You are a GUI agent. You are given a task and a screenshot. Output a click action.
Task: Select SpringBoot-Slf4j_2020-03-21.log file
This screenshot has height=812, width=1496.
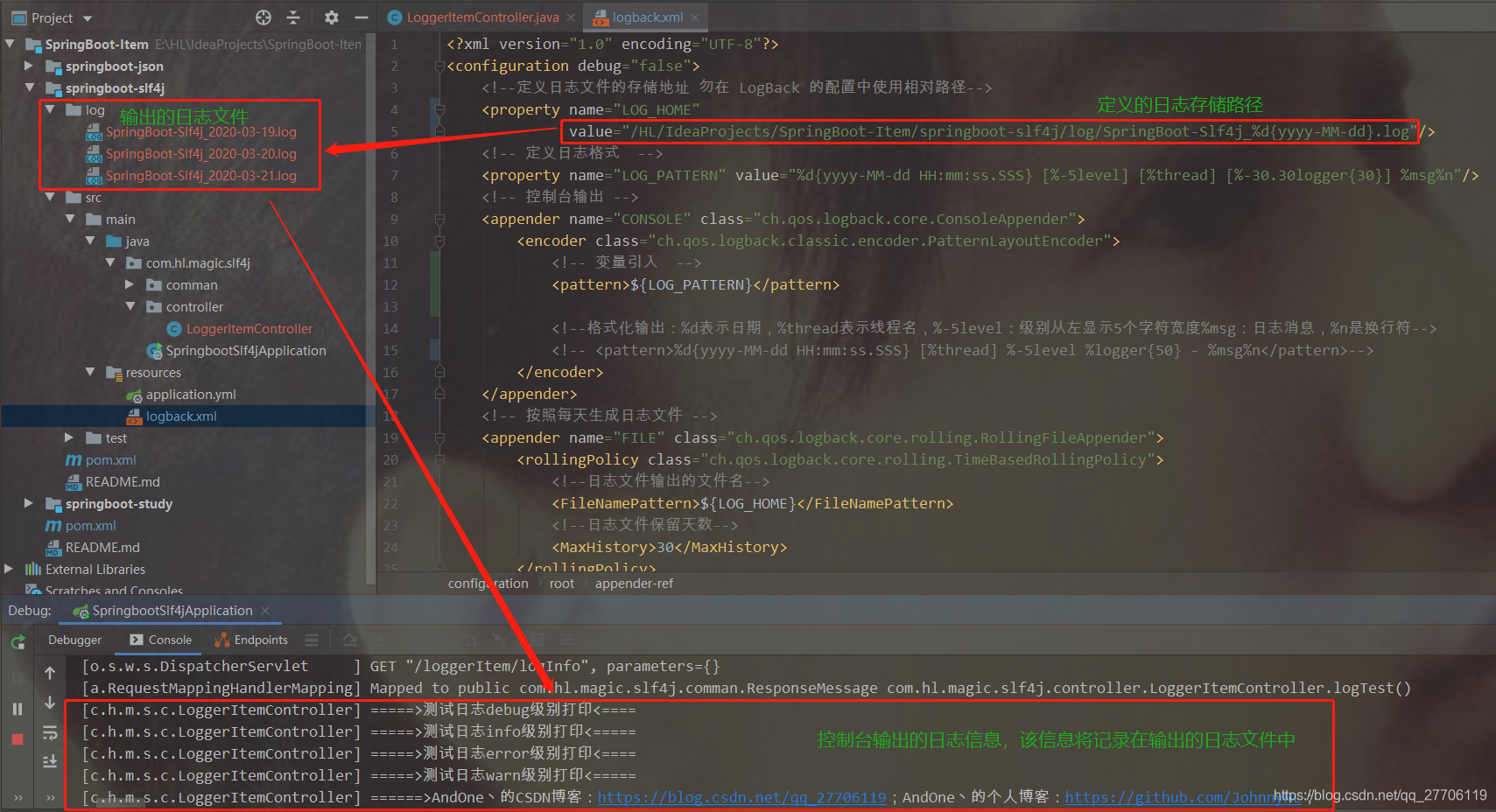coord(192,175)
